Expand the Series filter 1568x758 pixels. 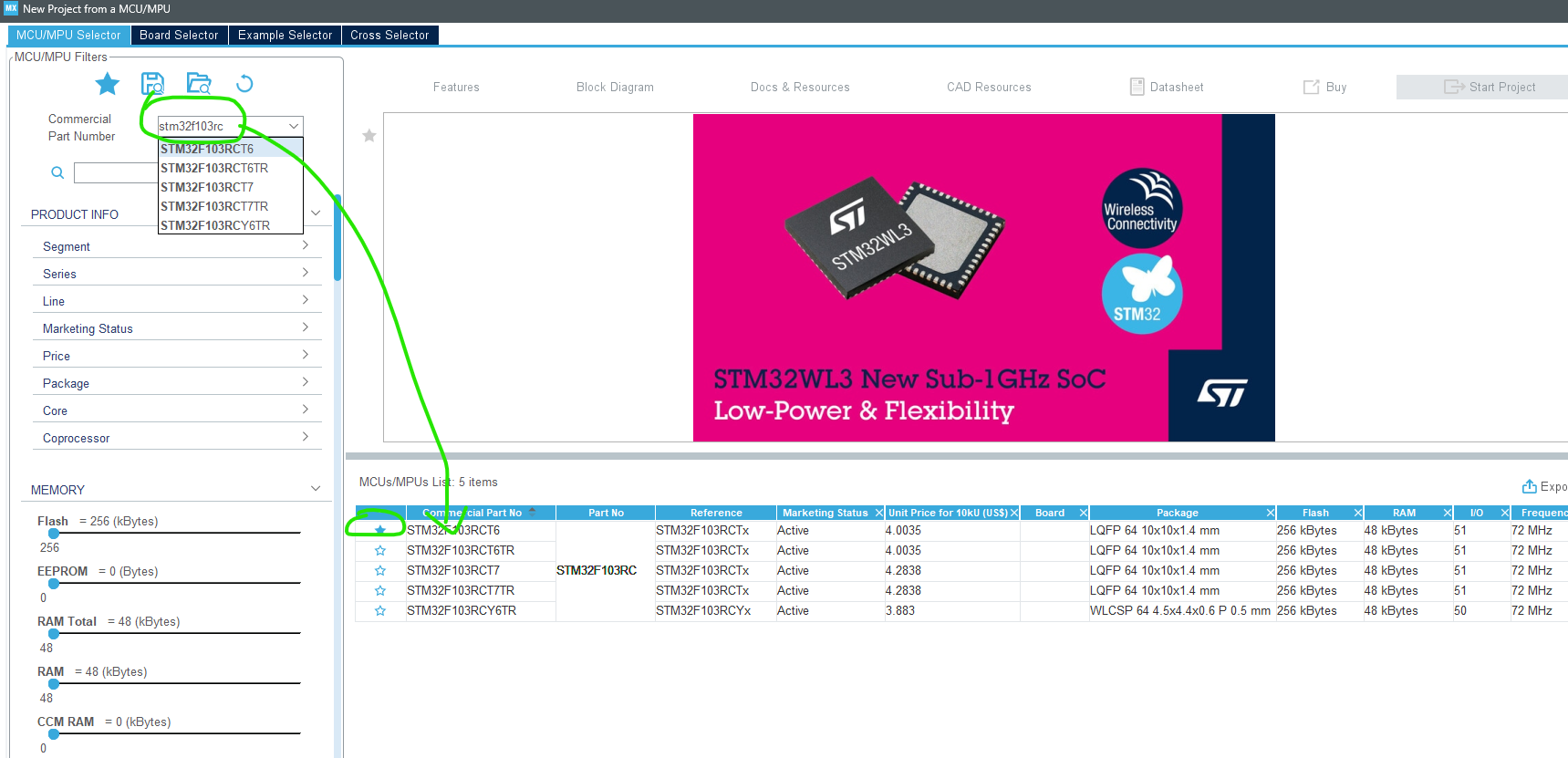(x=176, y=274)
